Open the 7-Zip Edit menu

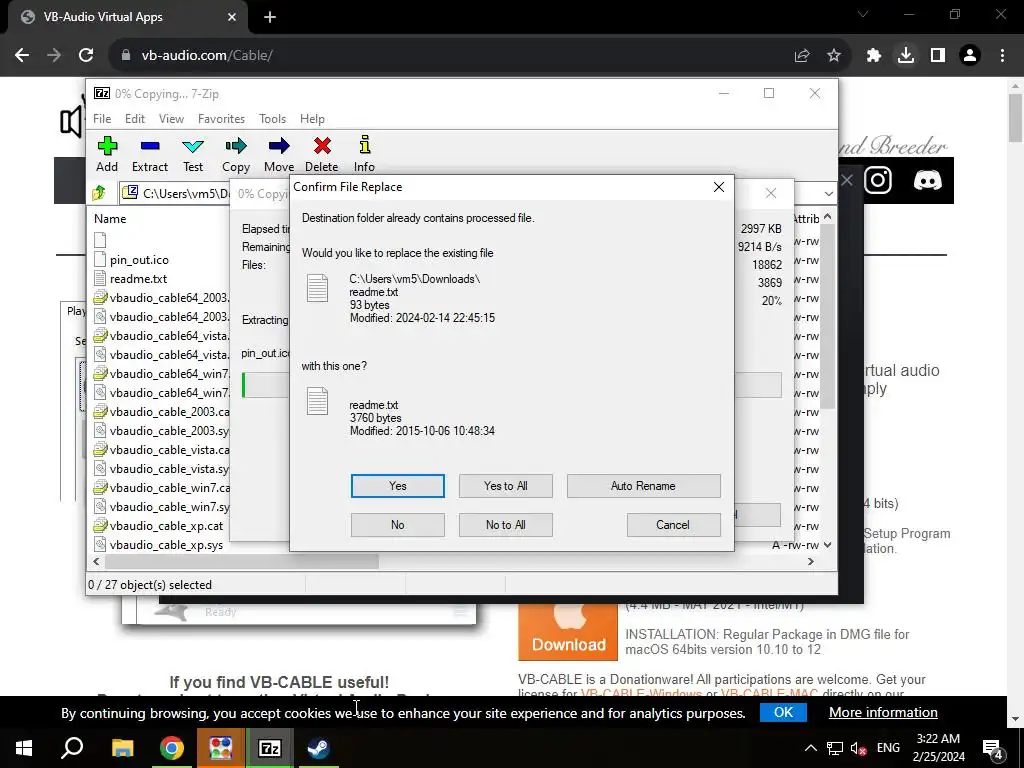click(135, 119)
